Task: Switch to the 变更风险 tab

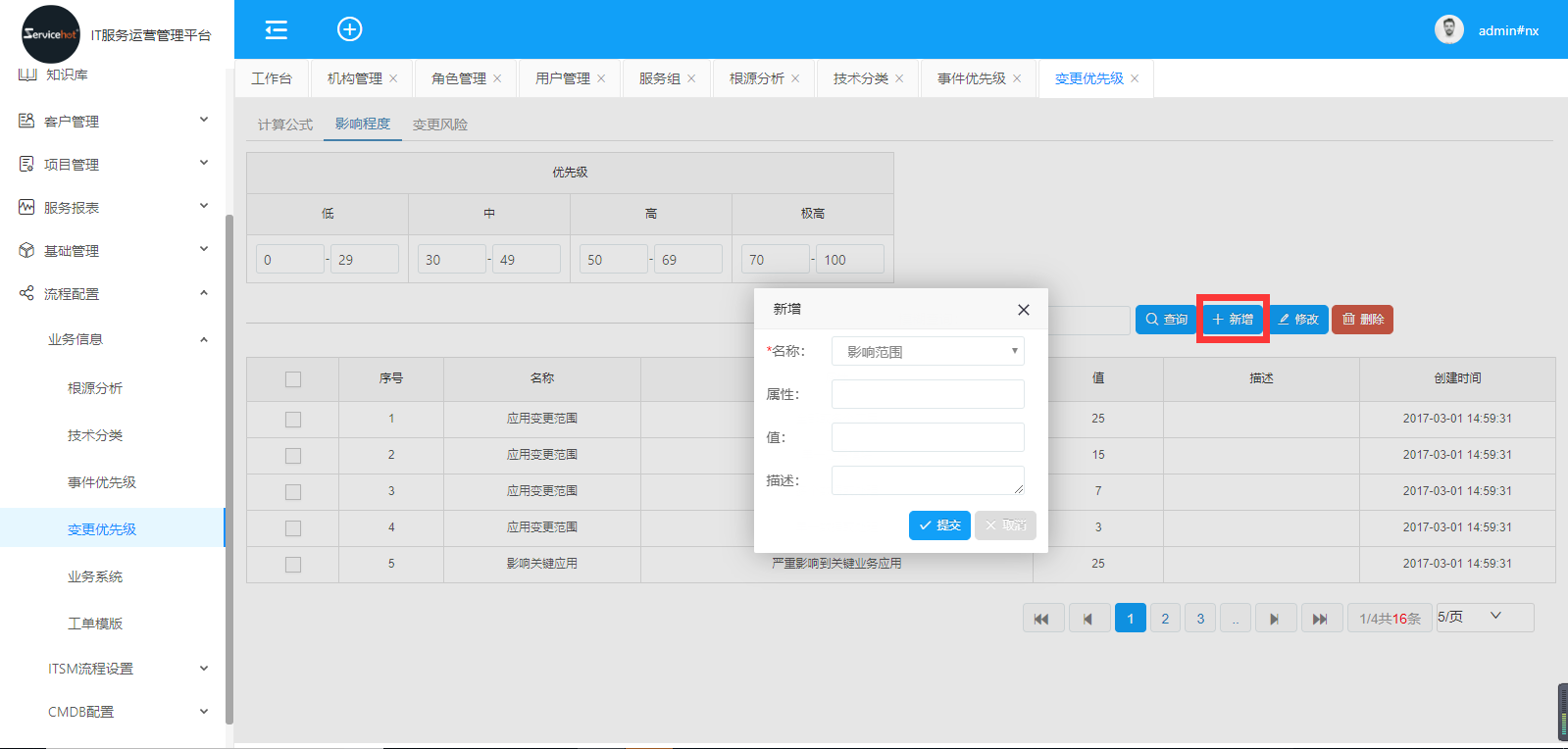Action: pos(439,125)
